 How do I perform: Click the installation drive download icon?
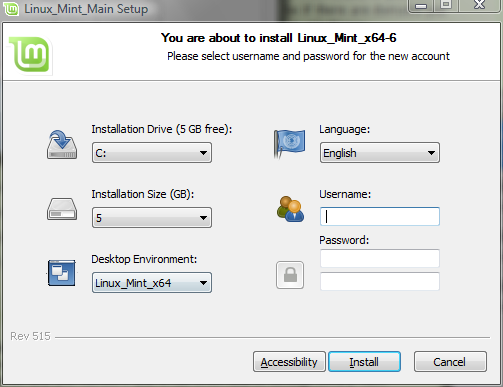62,144
